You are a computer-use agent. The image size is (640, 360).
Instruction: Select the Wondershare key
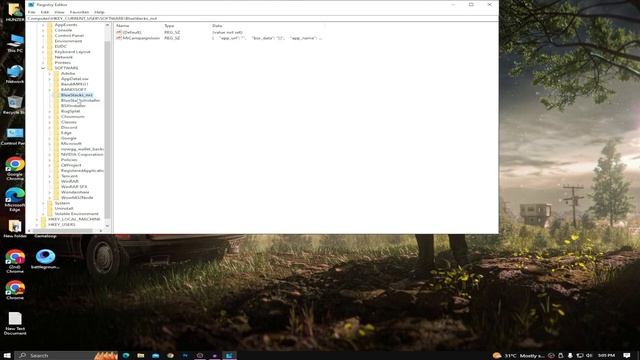tap(75, 192)
